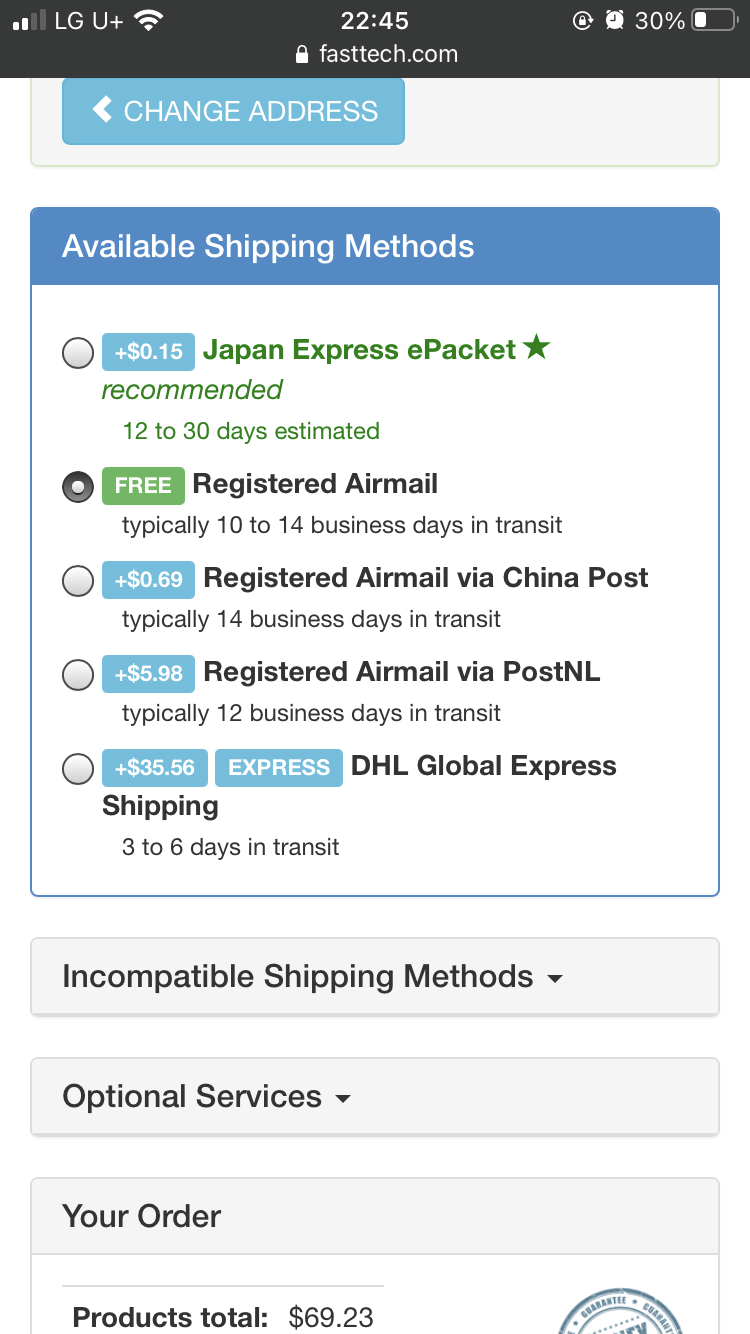Select Japan Express ePacket radio button
Screen dimensions: 750x1334
pos(78,353)
